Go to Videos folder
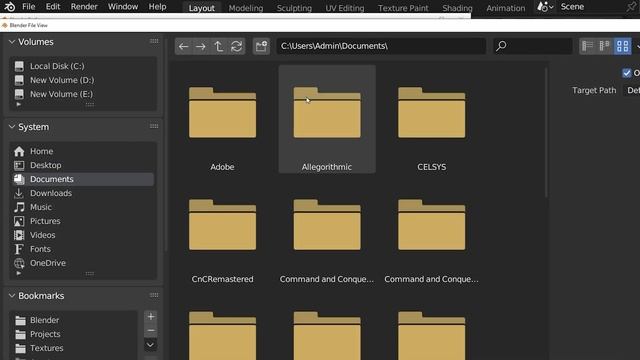 (x=82, y=235)
